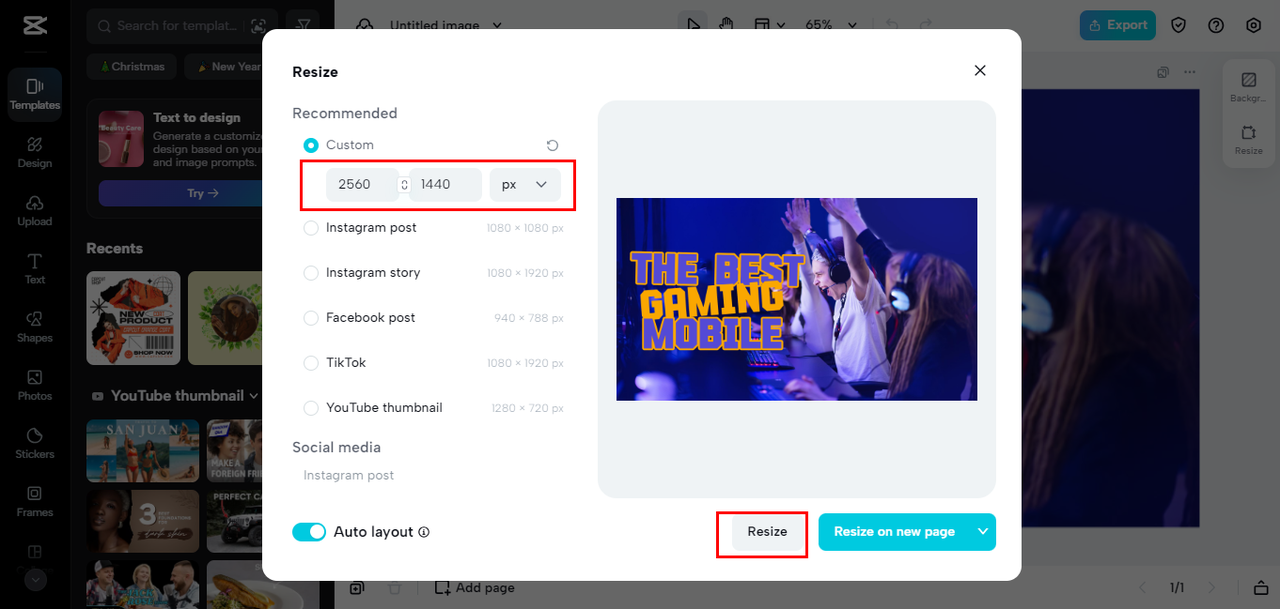Select the pointer tool in top toolbar
The image size is (1280, 609).
pyautogui.click(x=692, y=25)
